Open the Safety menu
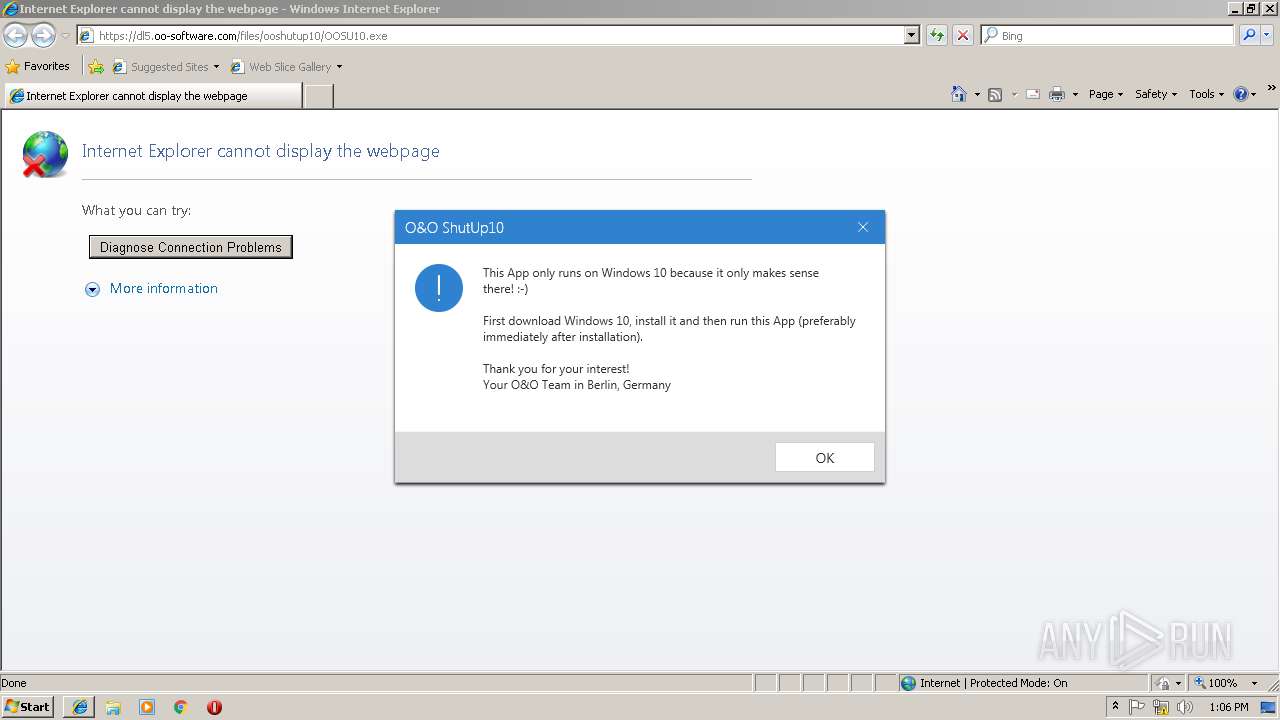This screenshot has height=720, width=1280. pyautogui.click(x=1156, y=94)
